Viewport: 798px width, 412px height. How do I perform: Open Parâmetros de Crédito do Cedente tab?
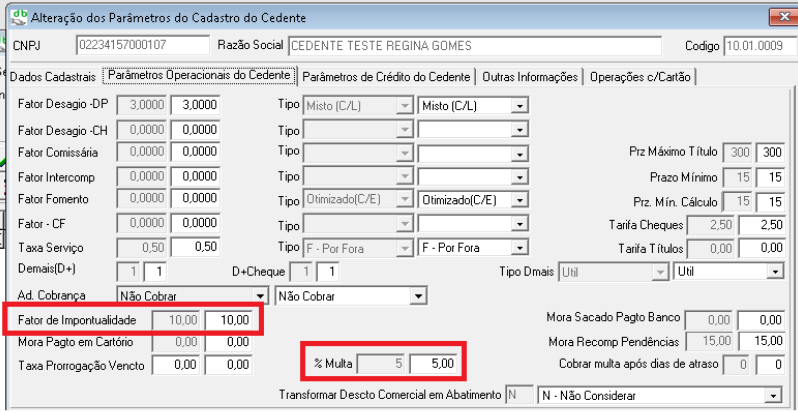[388, 76]
